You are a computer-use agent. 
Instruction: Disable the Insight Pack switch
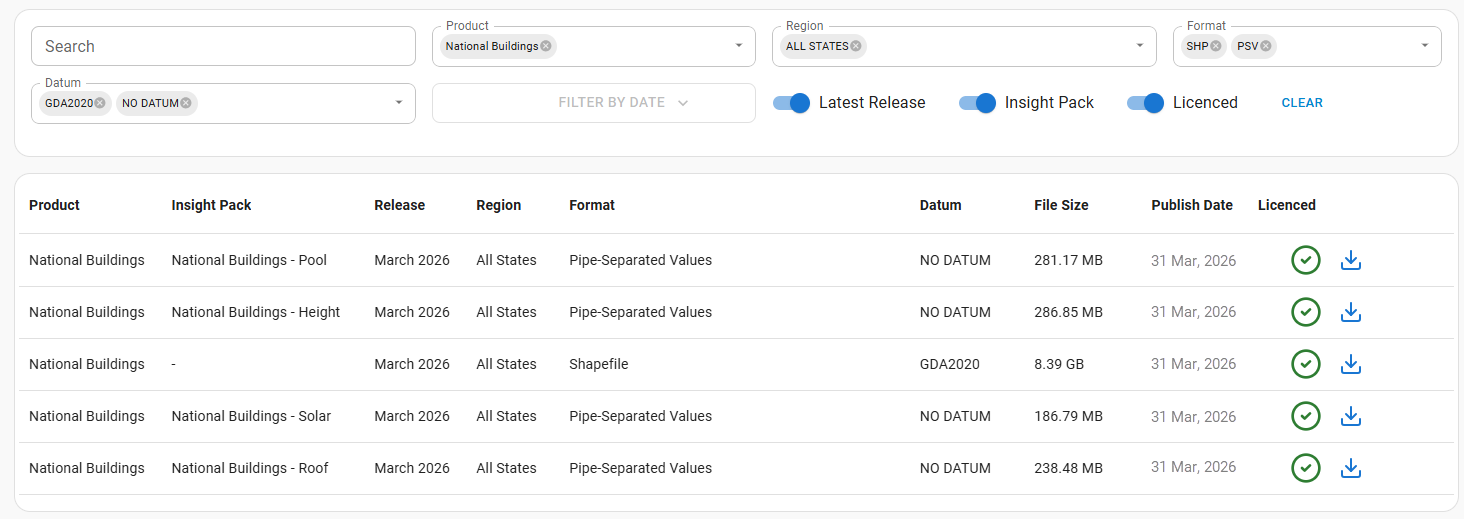coord(977,103)
